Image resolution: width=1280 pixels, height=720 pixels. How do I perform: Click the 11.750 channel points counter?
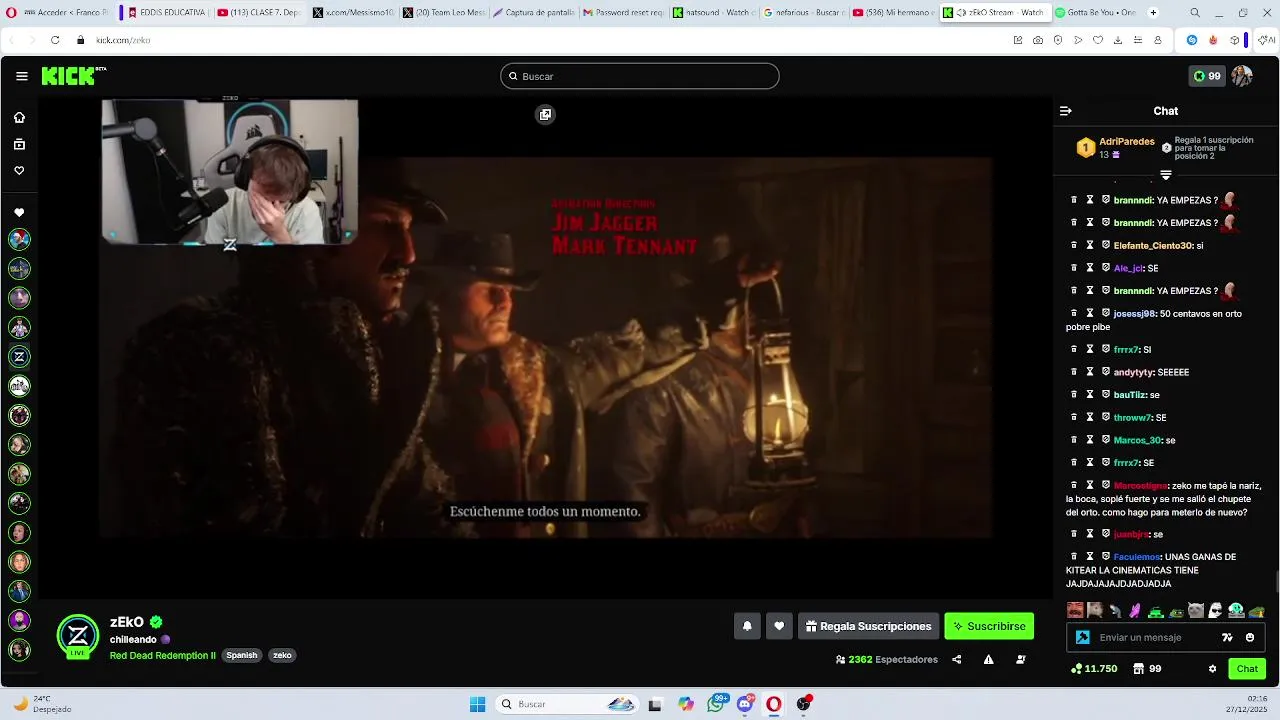(1094, 669)
